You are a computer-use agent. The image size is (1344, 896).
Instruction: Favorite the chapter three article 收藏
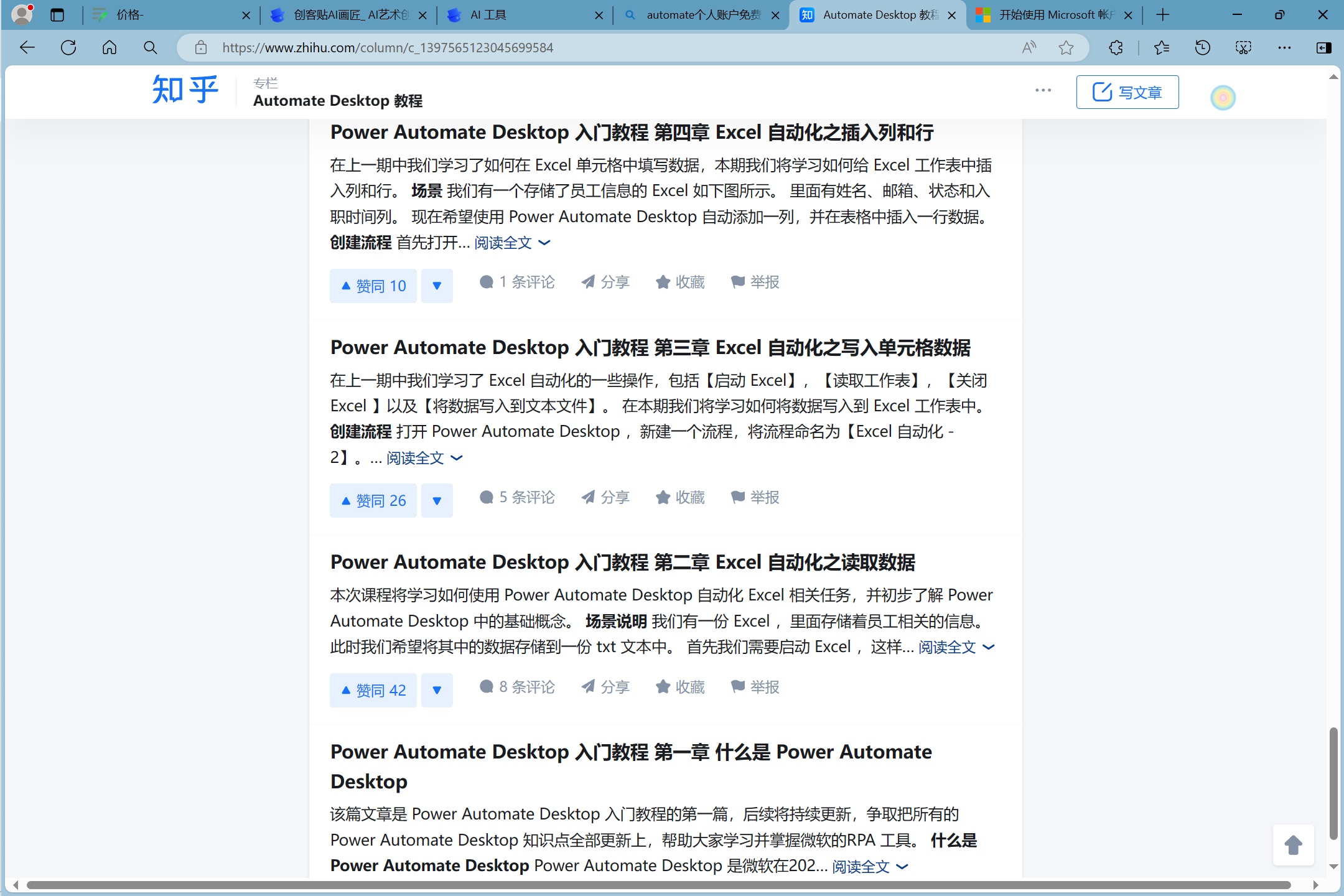(x=680, y=497)
